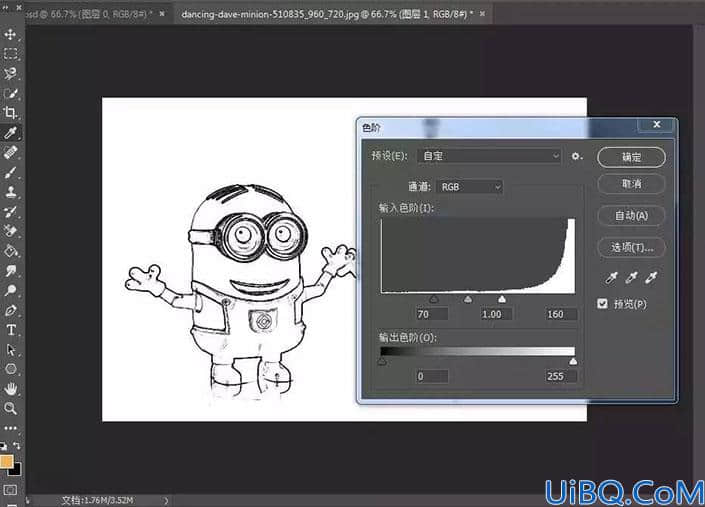Click the input highlight slider triangle
This screenshot has width=705, height=507.
click(502, 299)
